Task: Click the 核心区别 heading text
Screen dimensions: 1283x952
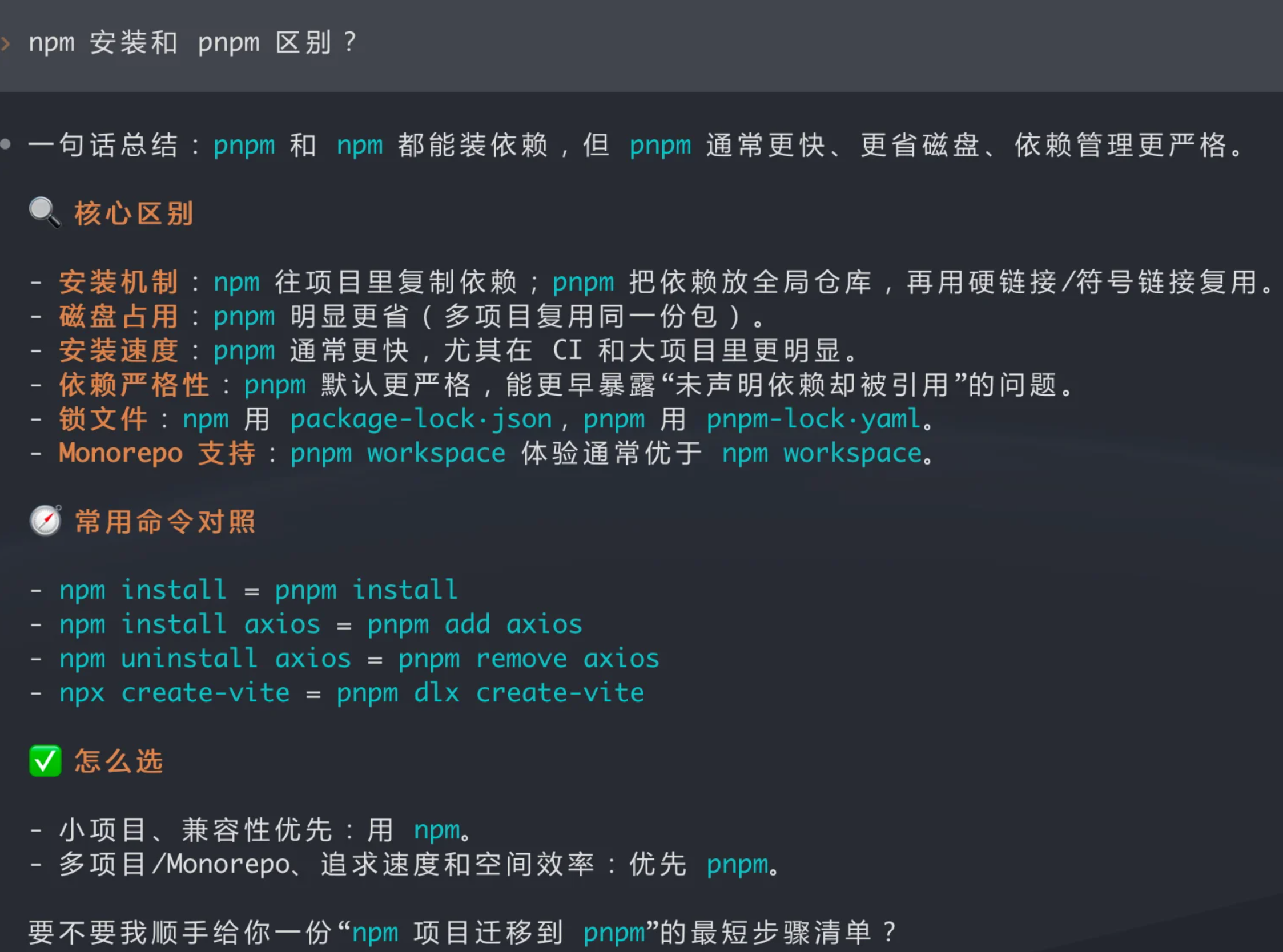Action: point(134,214)
